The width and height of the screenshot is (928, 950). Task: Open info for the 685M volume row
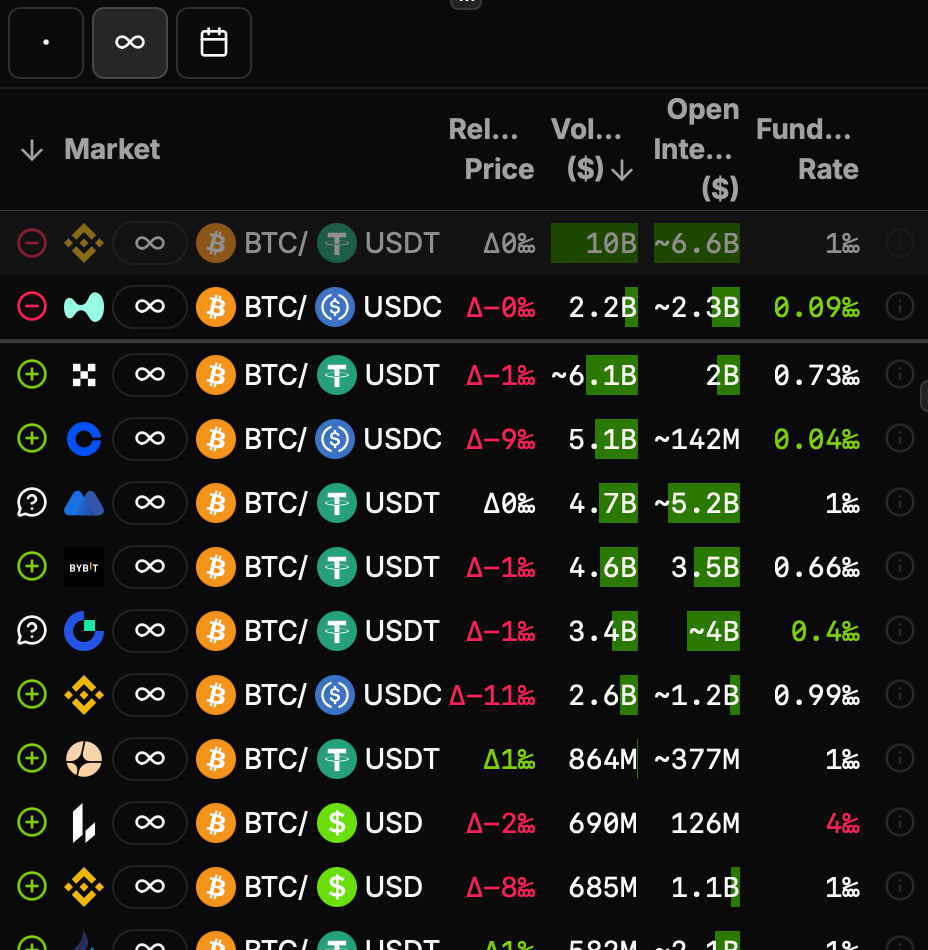click(900, 887)
